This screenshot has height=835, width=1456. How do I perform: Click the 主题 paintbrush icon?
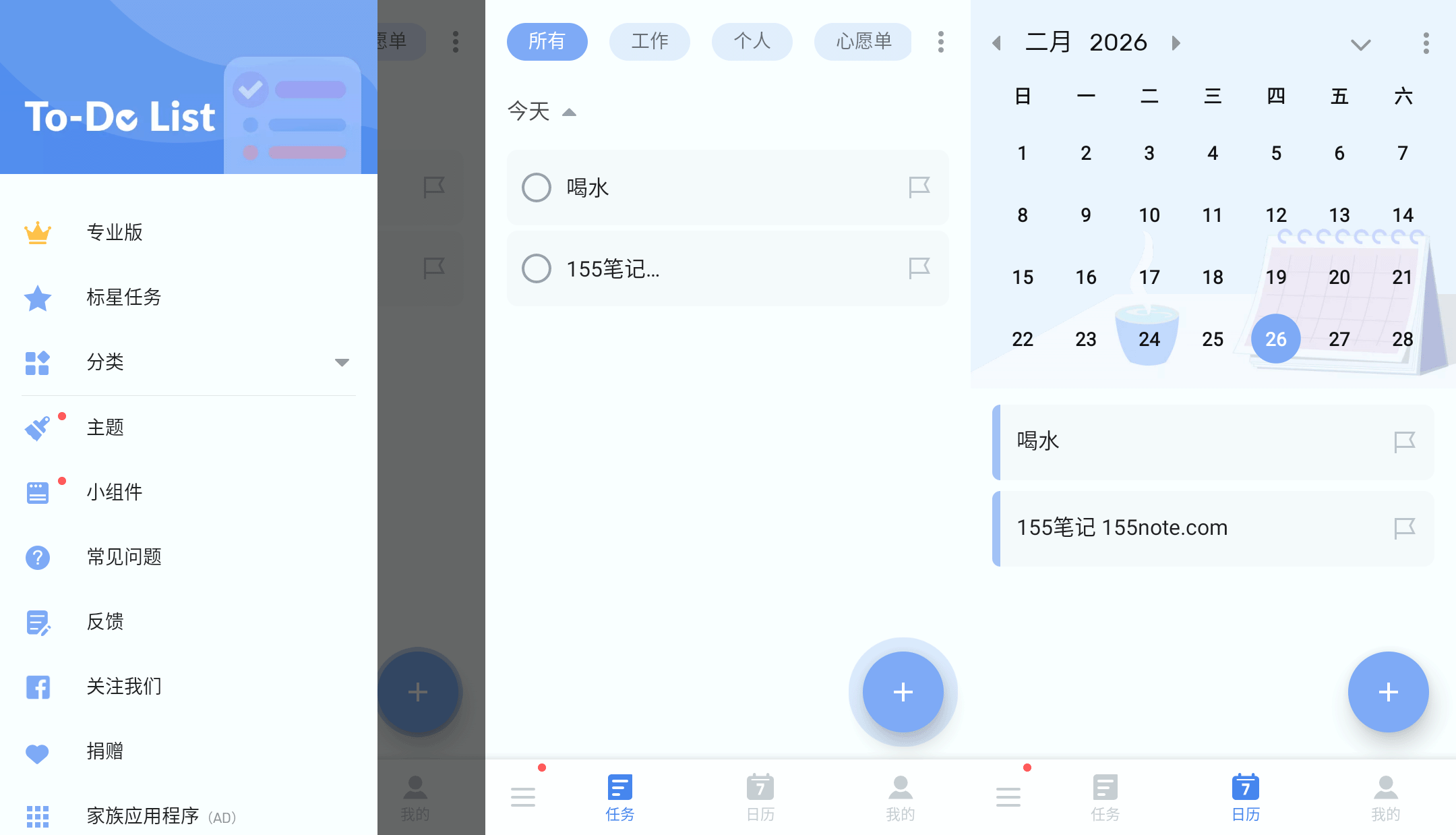[x=38, y=428]
